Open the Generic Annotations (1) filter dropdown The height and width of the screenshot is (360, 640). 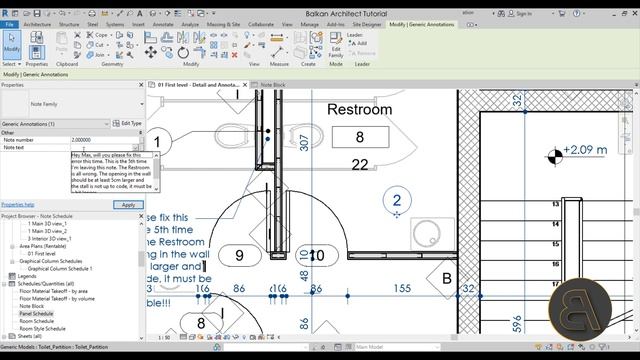[x=55, y=124]
